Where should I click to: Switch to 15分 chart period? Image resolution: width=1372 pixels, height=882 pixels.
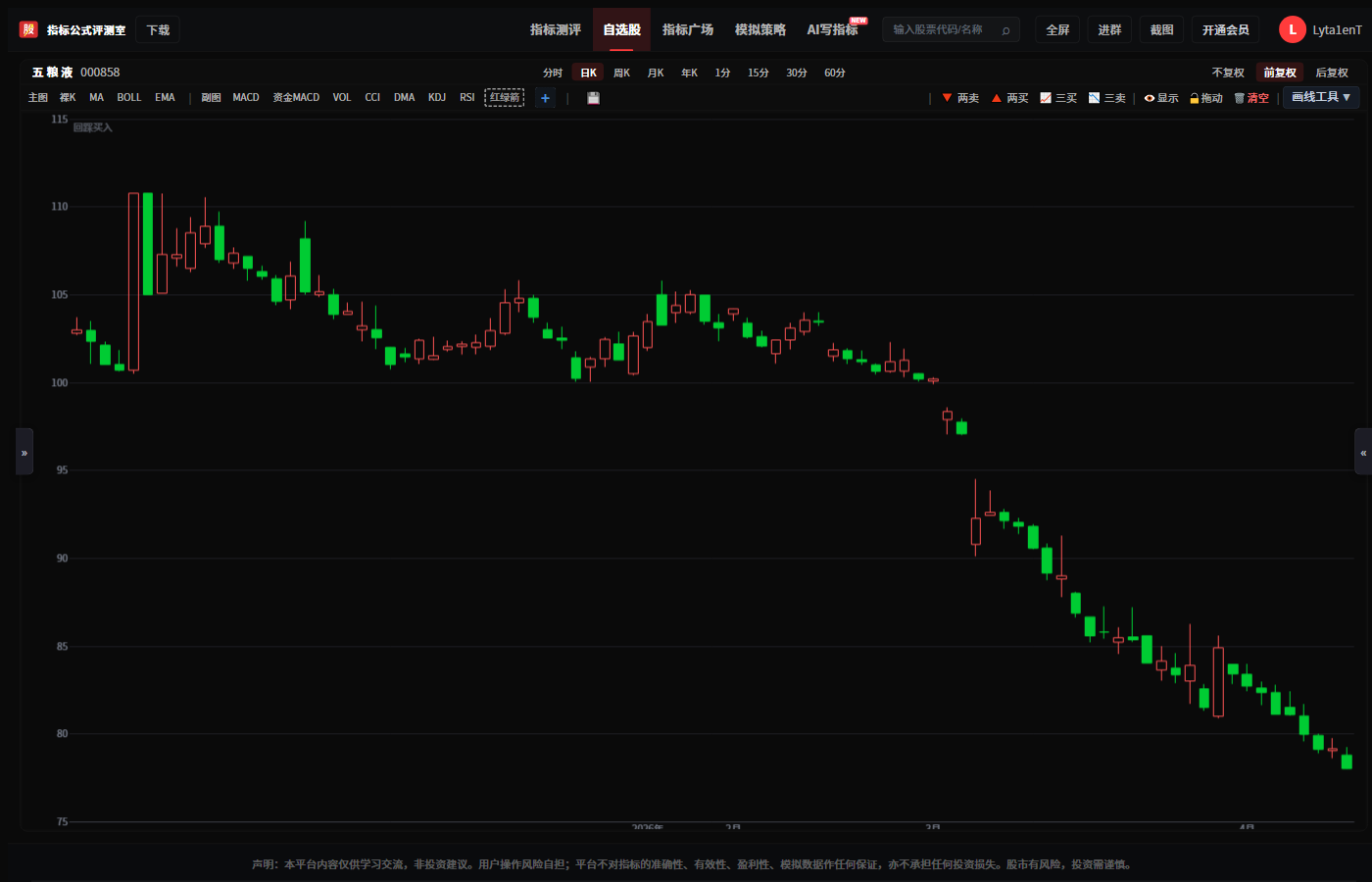coord(759,73)
